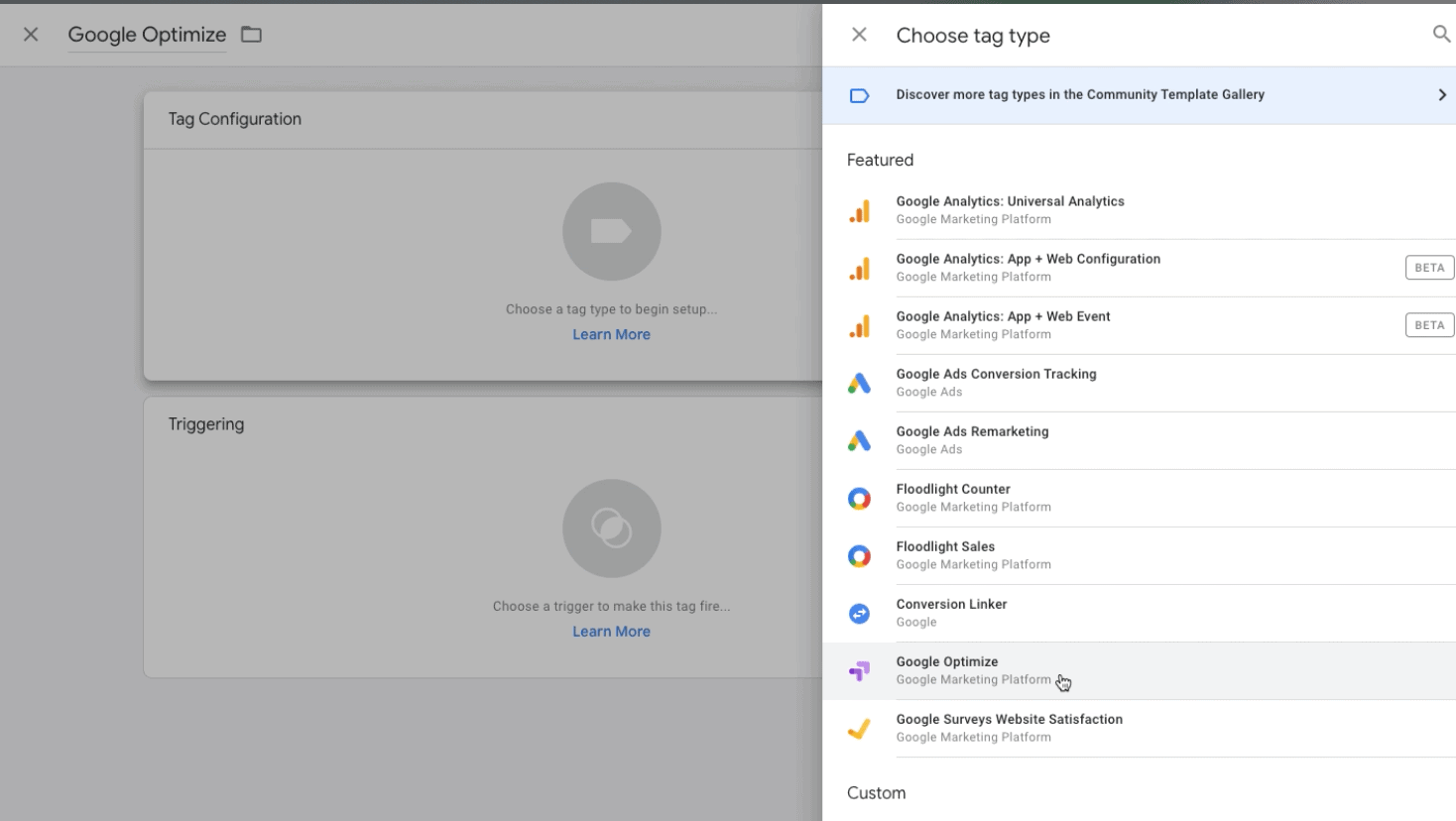
Task: Open Learn More under trigger setup
Action: tap(611, 632)
